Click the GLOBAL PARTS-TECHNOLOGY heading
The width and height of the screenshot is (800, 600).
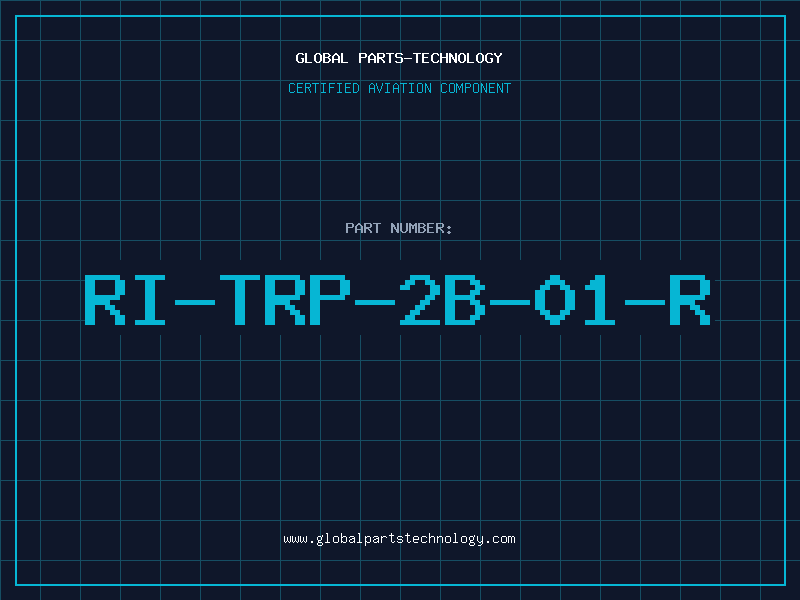399,58
